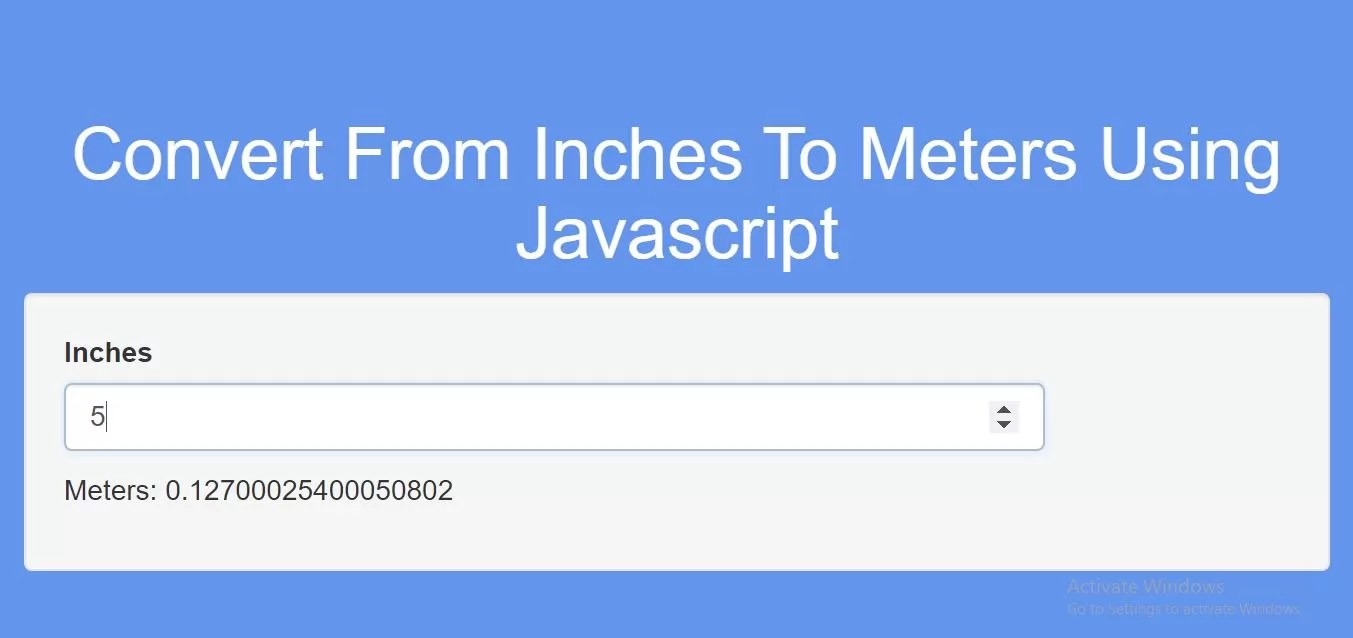The width and height of the screenshot is (1353, 638).
Task: Click the word 'Javascript' in the title
Action: 676,235
